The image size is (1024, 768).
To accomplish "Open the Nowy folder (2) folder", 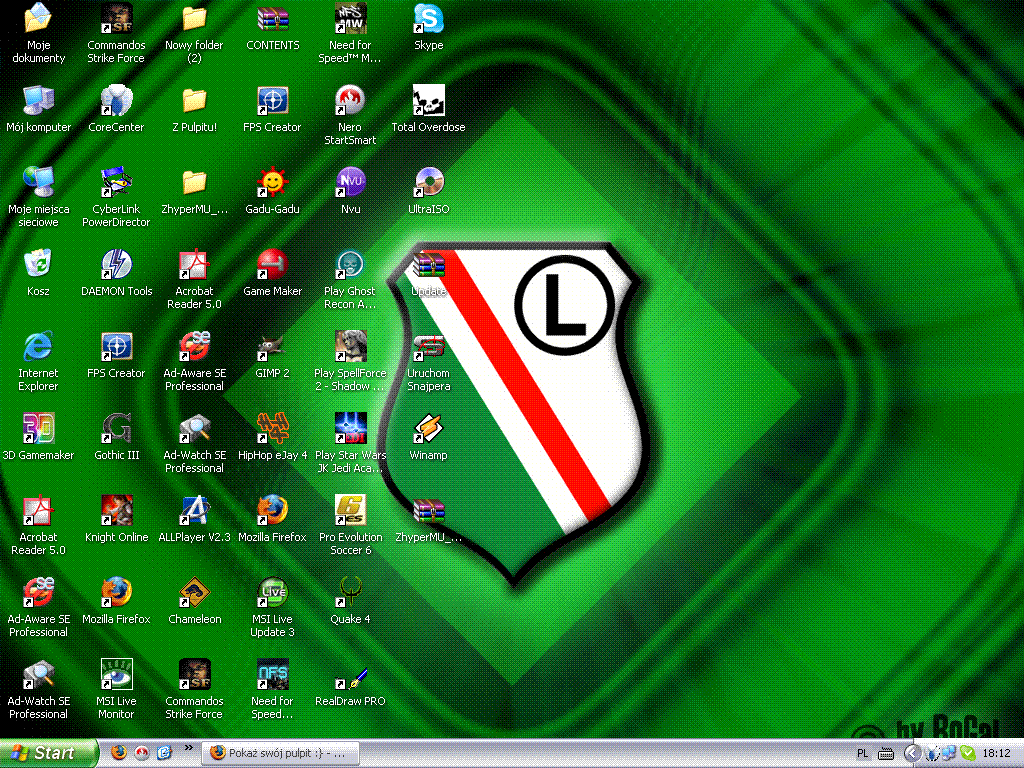I will (x=194, y=19).
